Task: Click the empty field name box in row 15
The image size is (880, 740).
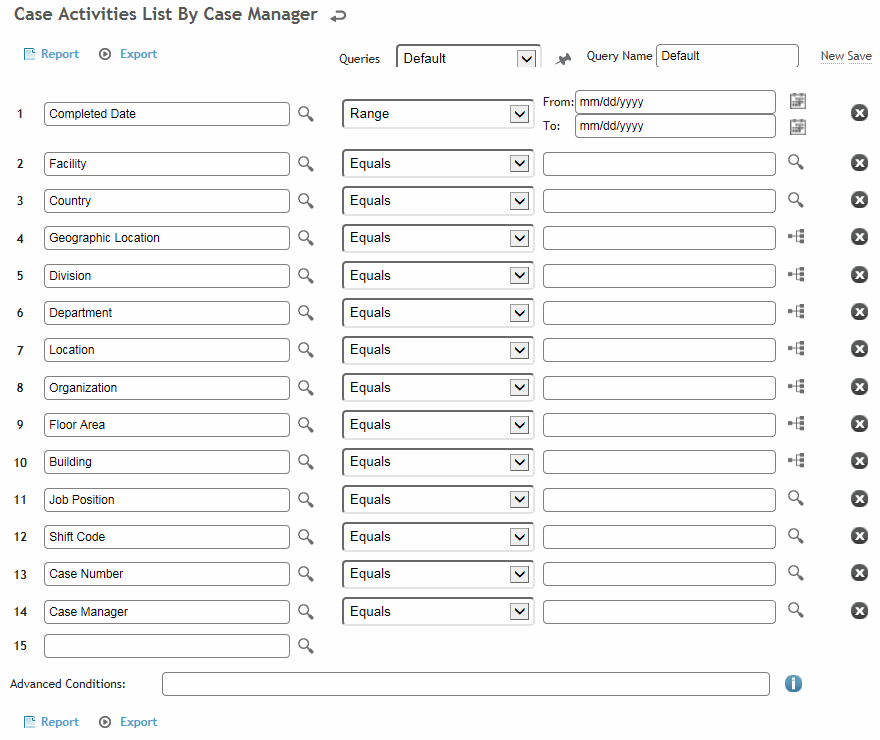Action: click(167, 646)
